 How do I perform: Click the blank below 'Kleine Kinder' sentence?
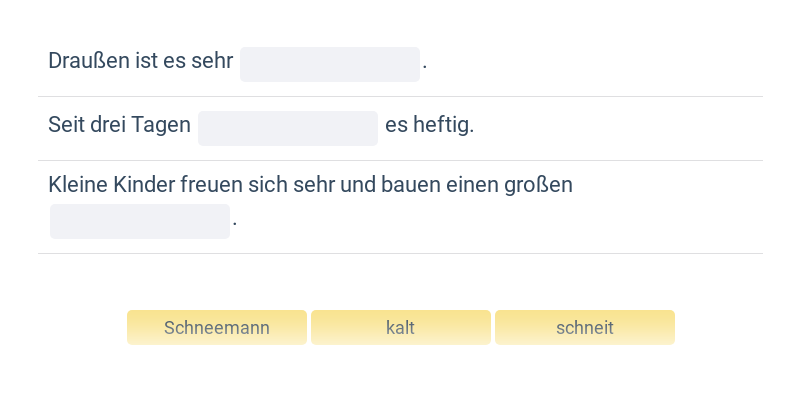[140, 221]
